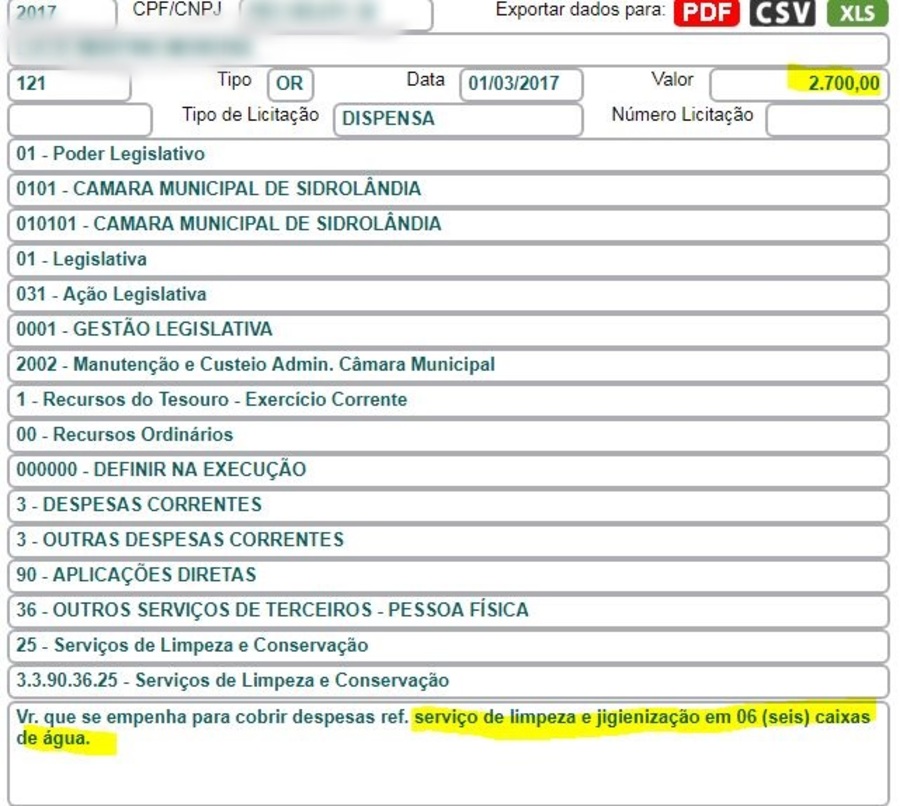Export data as PDF
This screenshot has width=900, height=806.
click(x=705, y=13)
